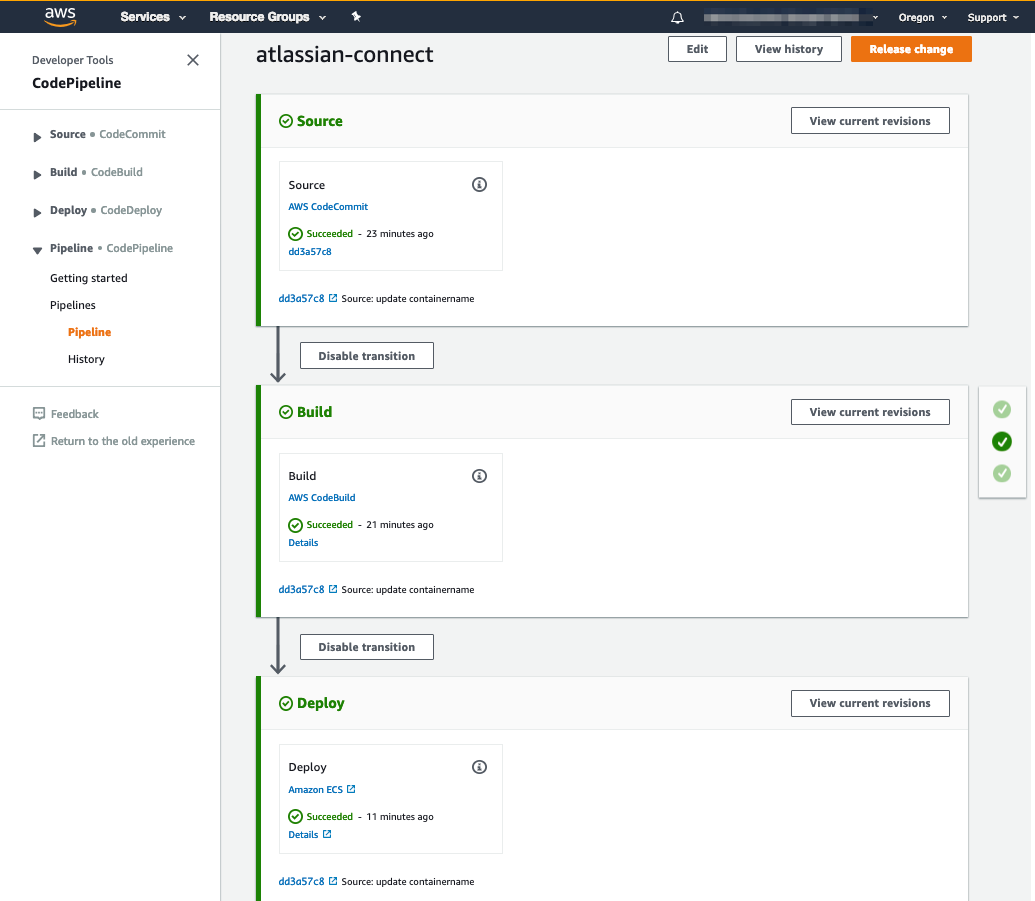The width and height of the screenshot is (1035, 901).
Task: Expand Deploy CodeDeploy section
Action: [x=37, y=213]
